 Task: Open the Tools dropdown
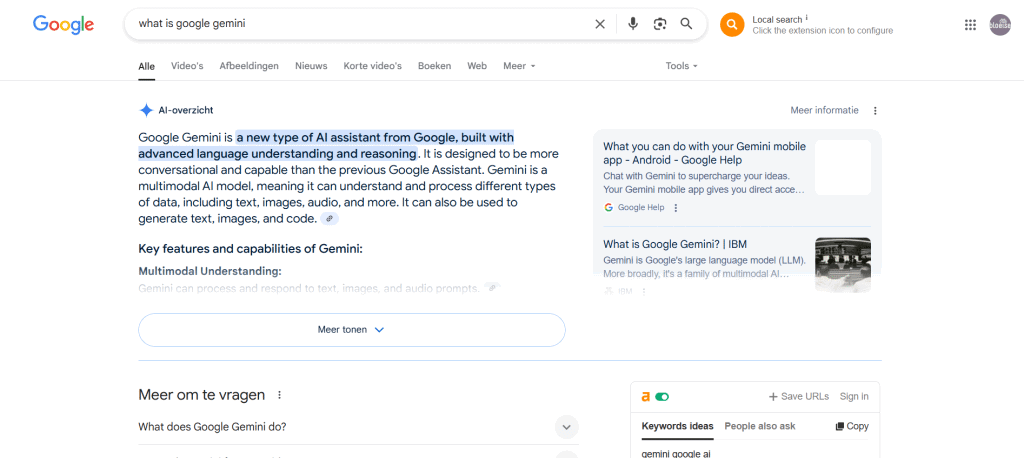[x=682, y=66]
